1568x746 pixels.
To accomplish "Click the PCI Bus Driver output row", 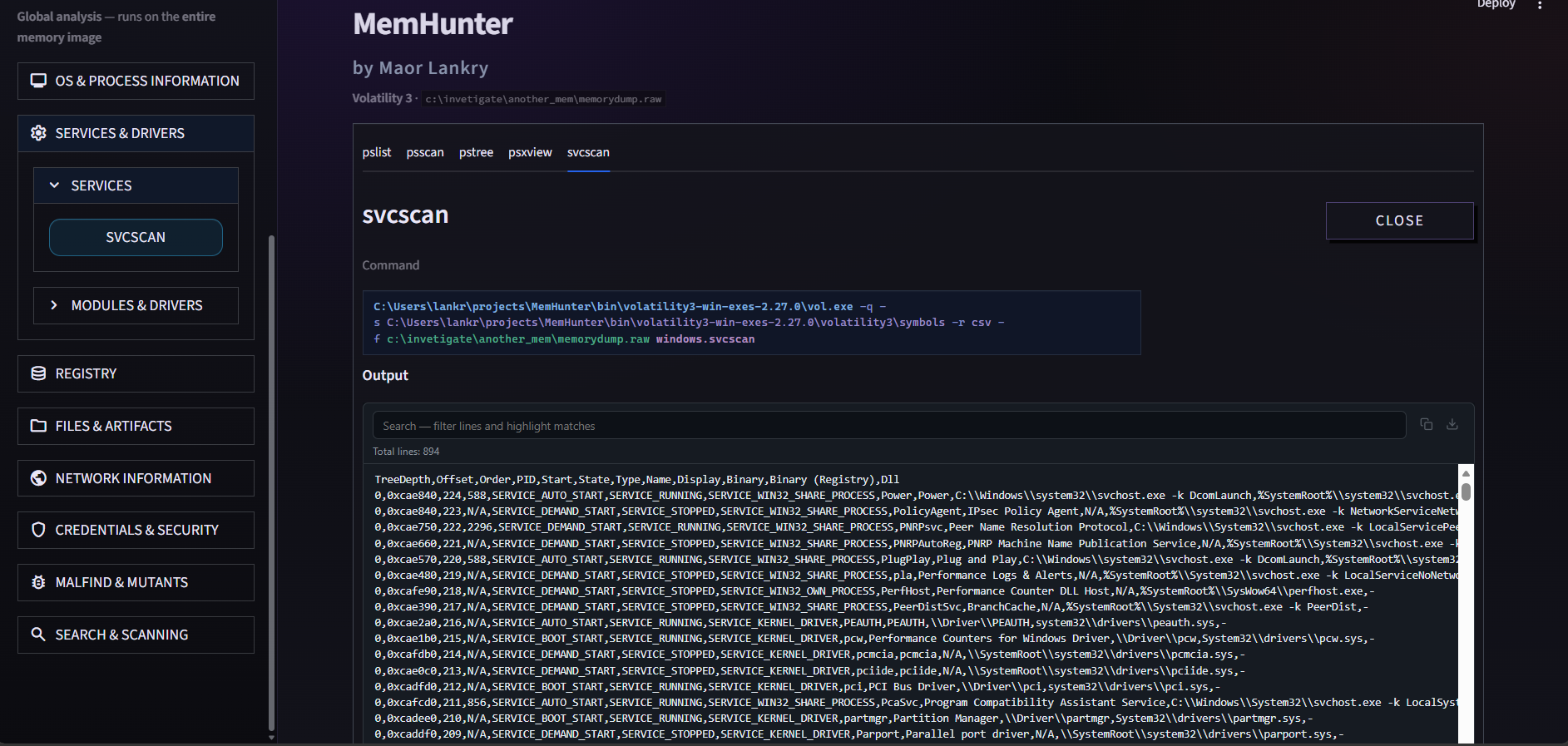I will pos(797,687).
